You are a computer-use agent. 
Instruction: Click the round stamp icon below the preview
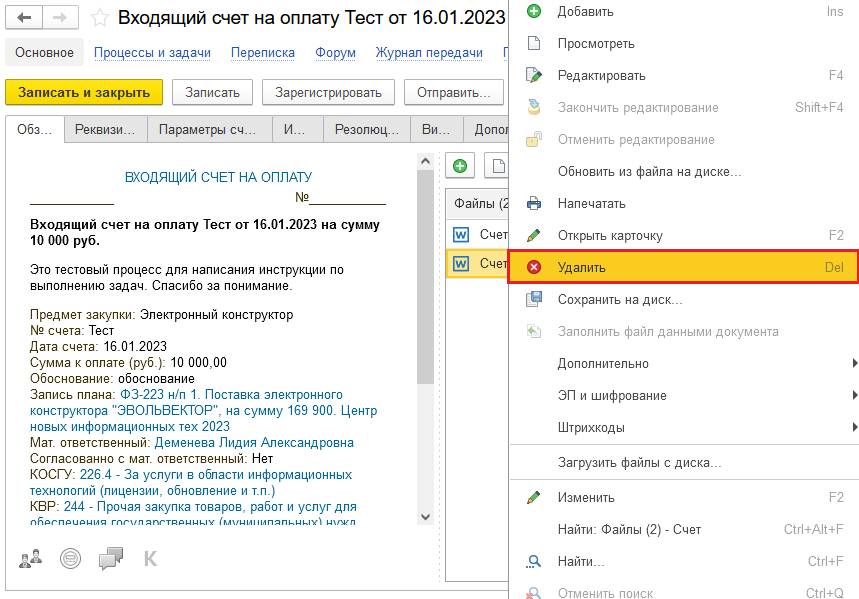pos(70,558)
